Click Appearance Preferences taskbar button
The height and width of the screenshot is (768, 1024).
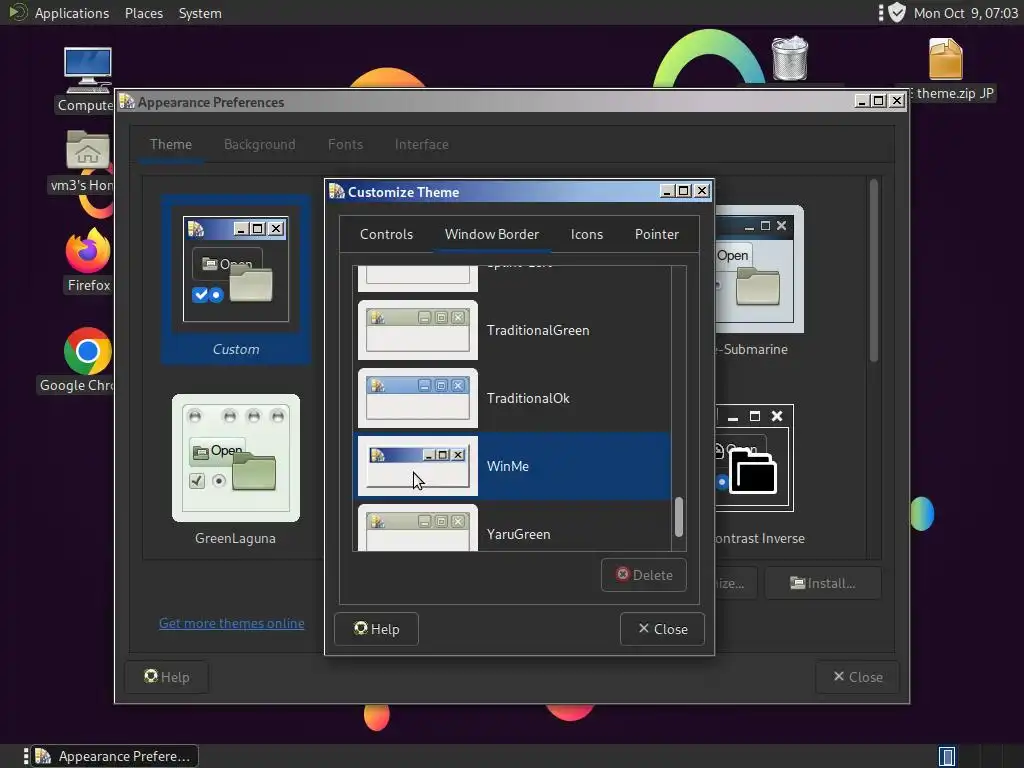pos(115,756)
